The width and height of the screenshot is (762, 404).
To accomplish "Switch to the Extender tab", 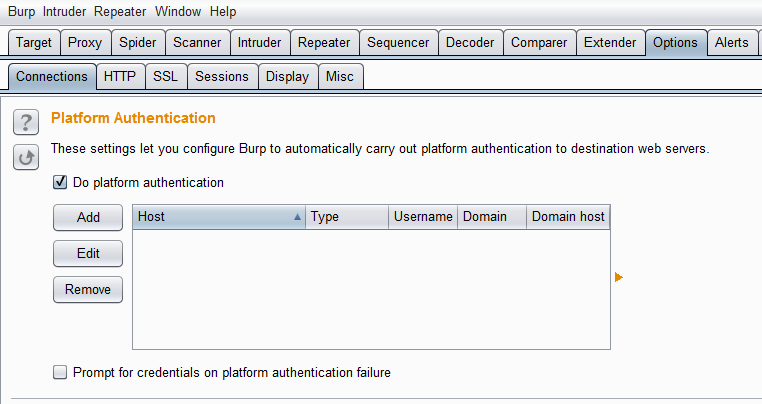I will click(610, 43).
